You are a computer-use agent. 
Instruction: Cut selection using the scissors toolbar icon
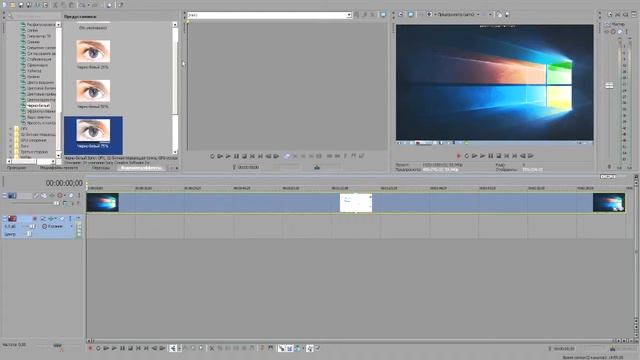coord(56,5)
